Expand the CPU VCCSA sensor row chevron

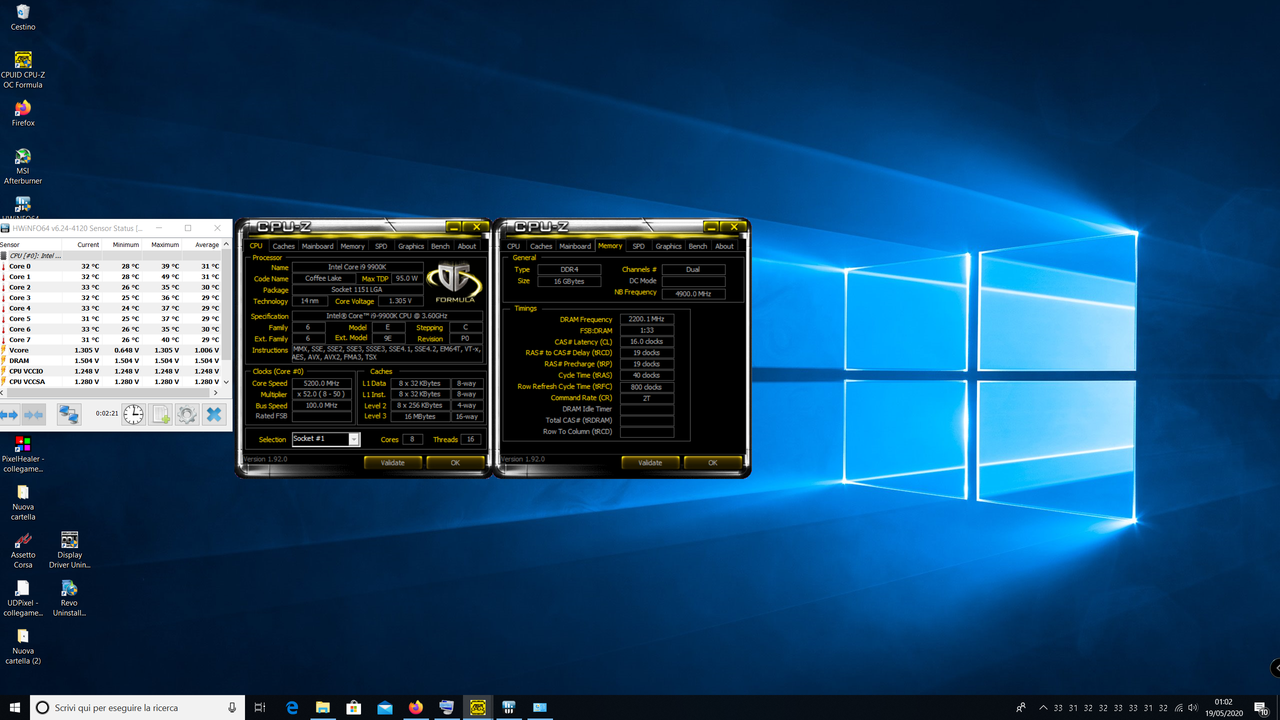click(x=226, y=382)
